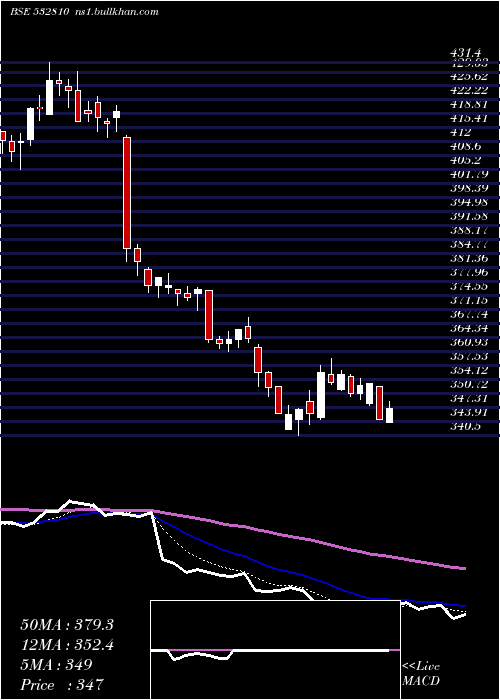Click the 50MA : 379.3 readout
500x700 pixels.
tap(67, 625)
